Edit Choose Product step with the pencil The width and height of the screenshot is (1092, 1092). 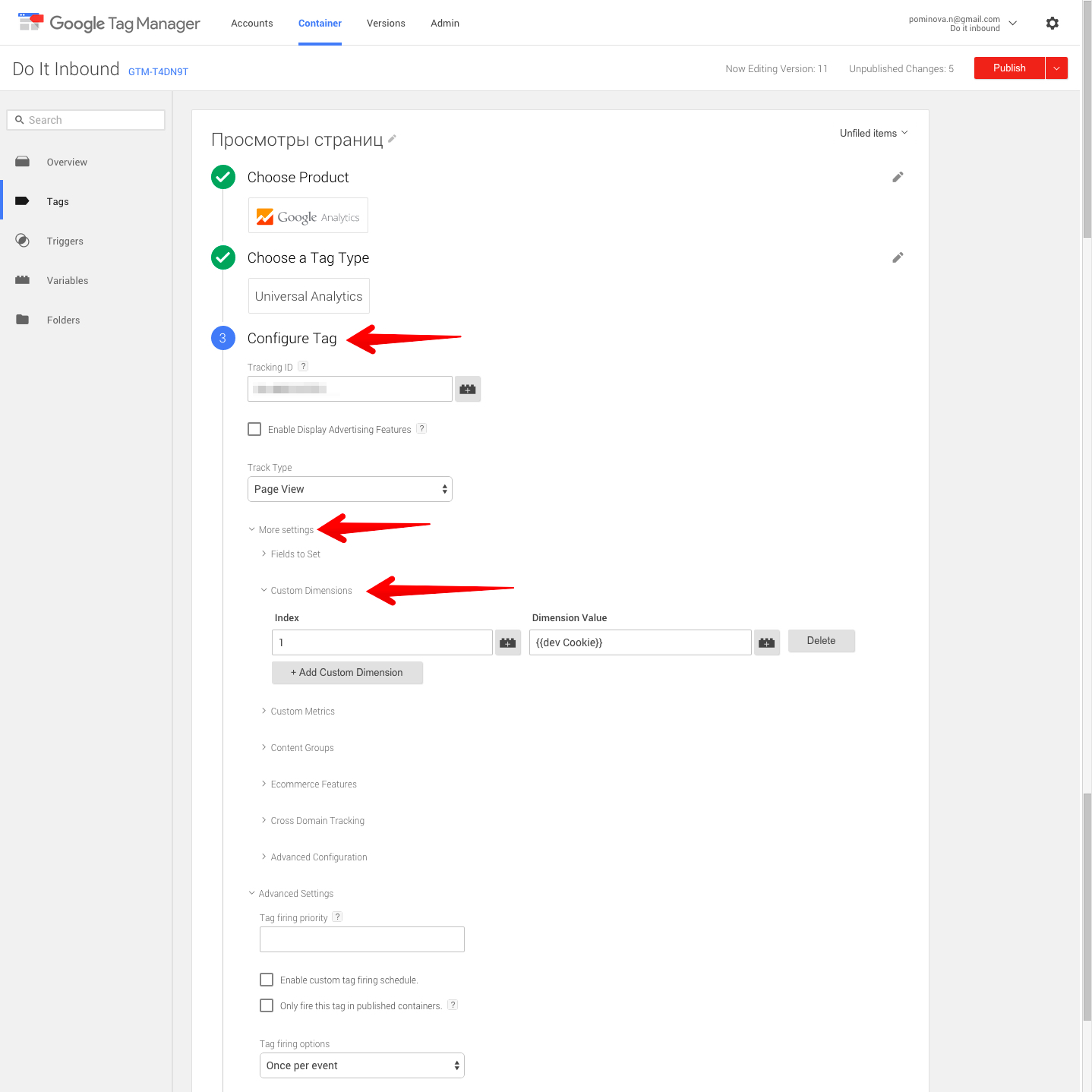coord(898,177)
